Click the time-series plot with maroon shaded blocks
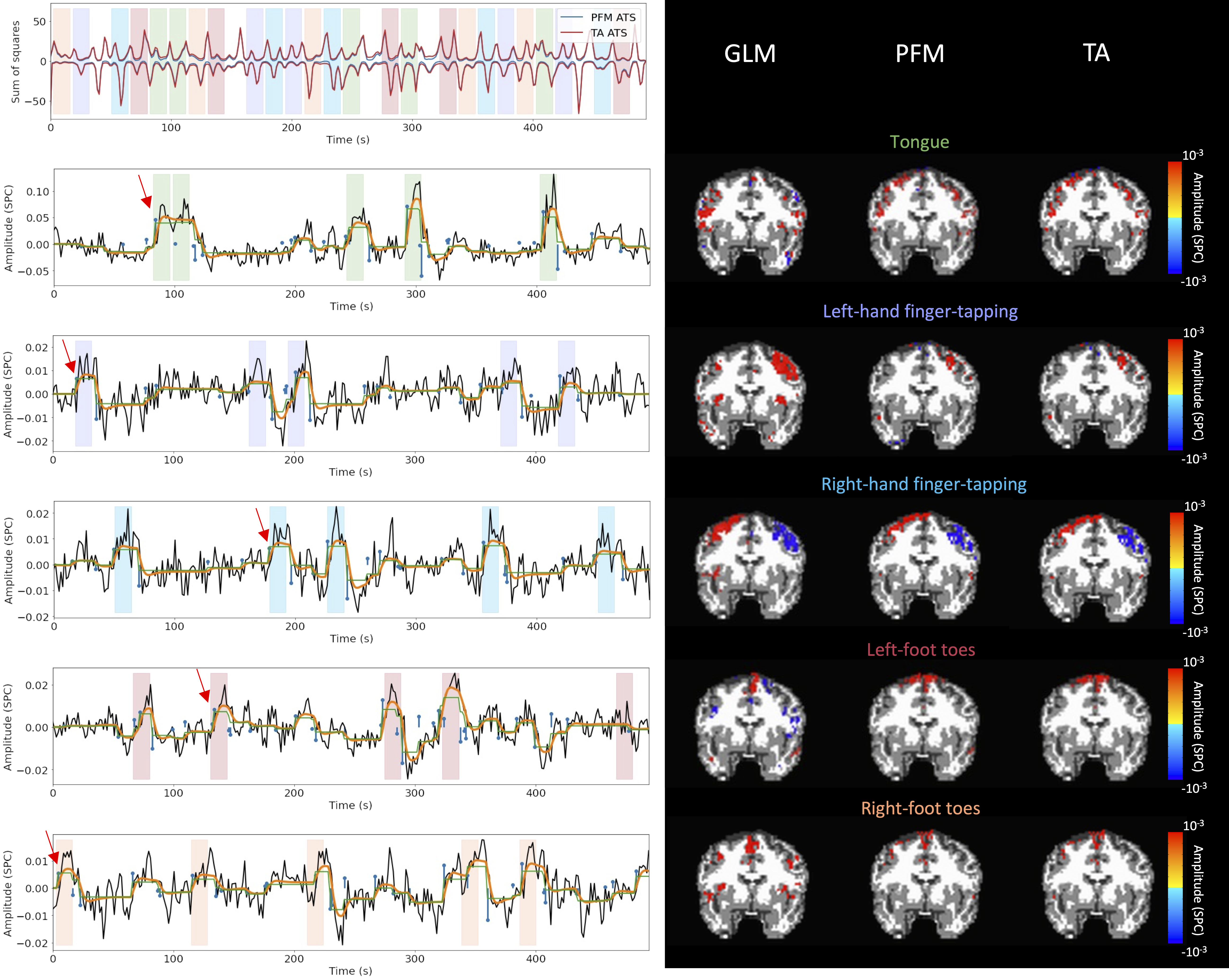Viewport: 1229px width, 980px height. (x=351, y=726)
